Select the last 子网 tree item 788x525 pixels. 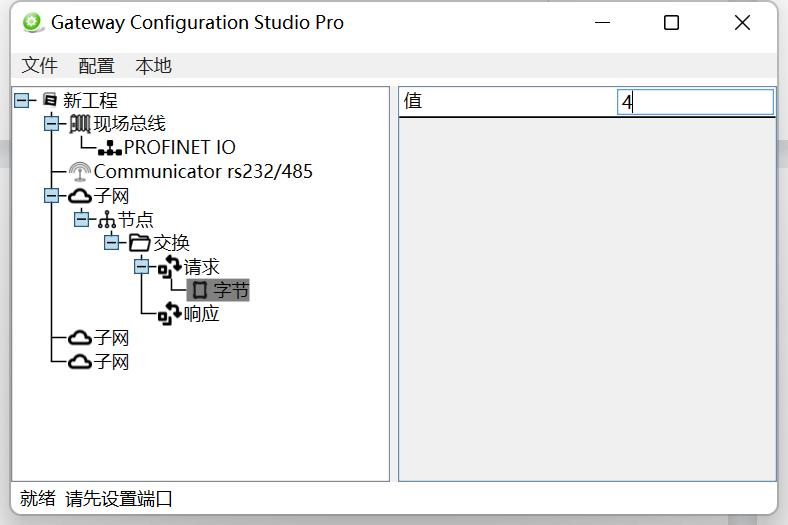click(98, 362)
